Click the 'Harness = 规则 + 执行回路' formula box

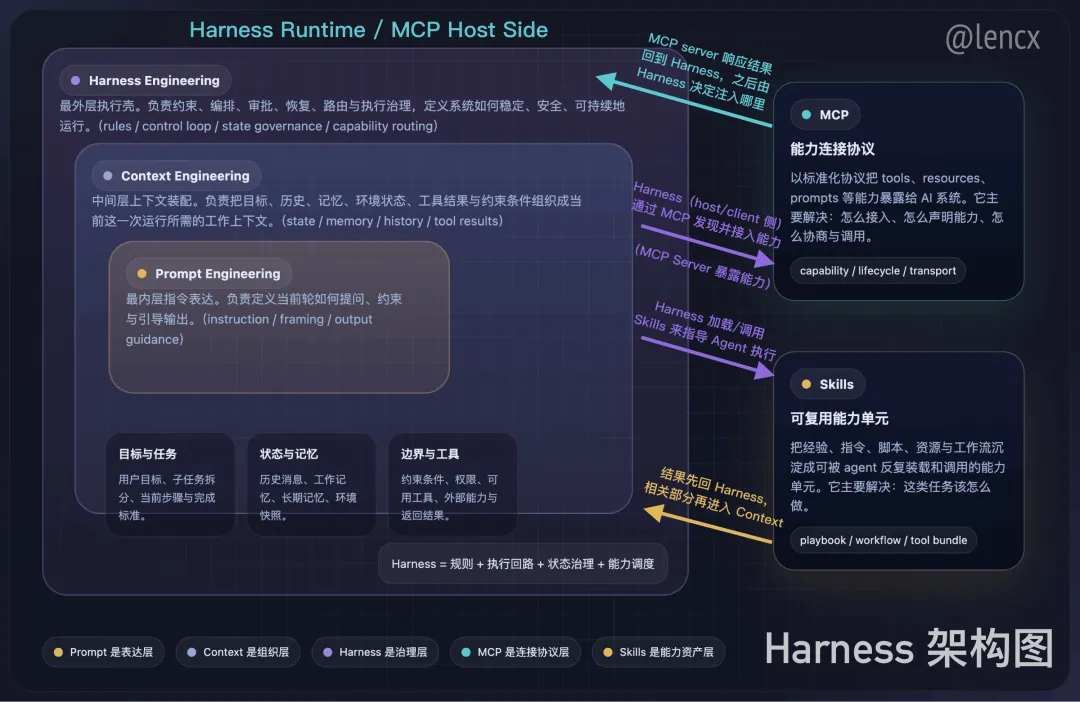point(523,564)
